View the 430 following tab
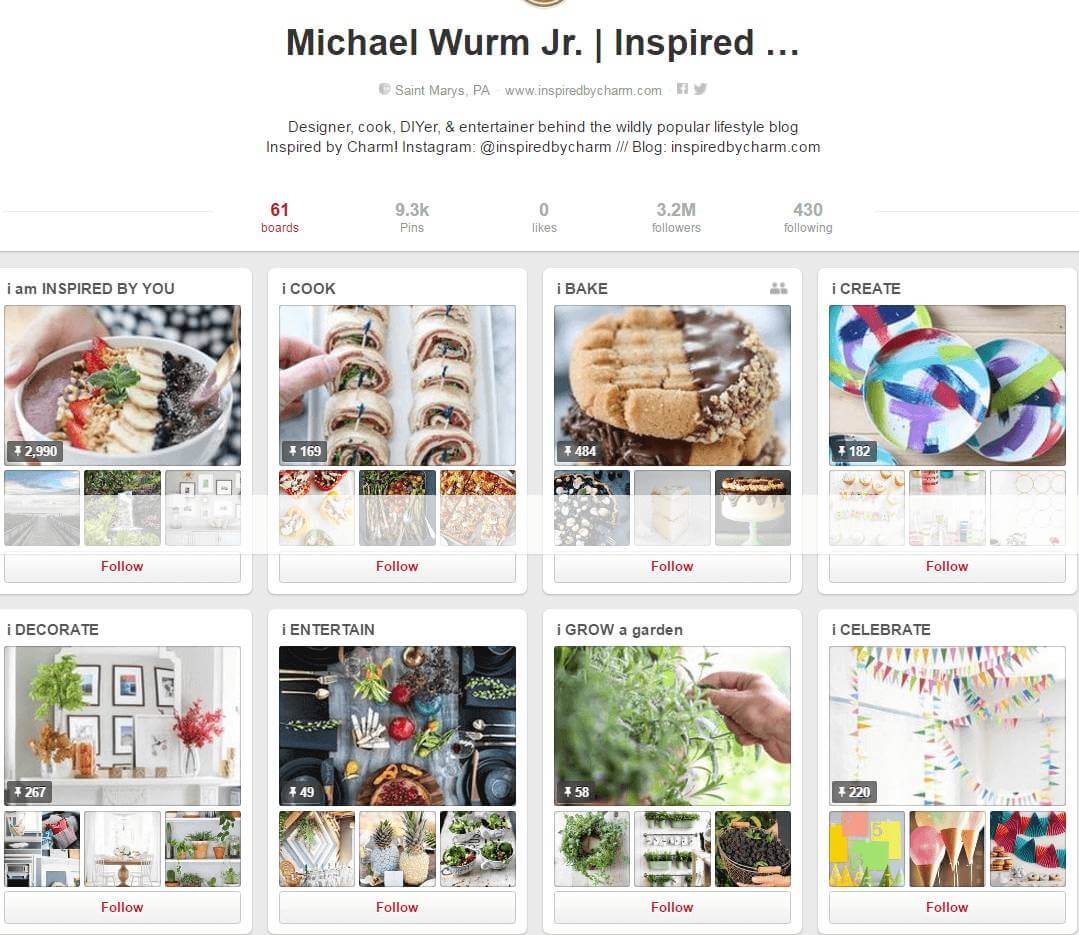Screen dimensions: 1079x935 808,217
